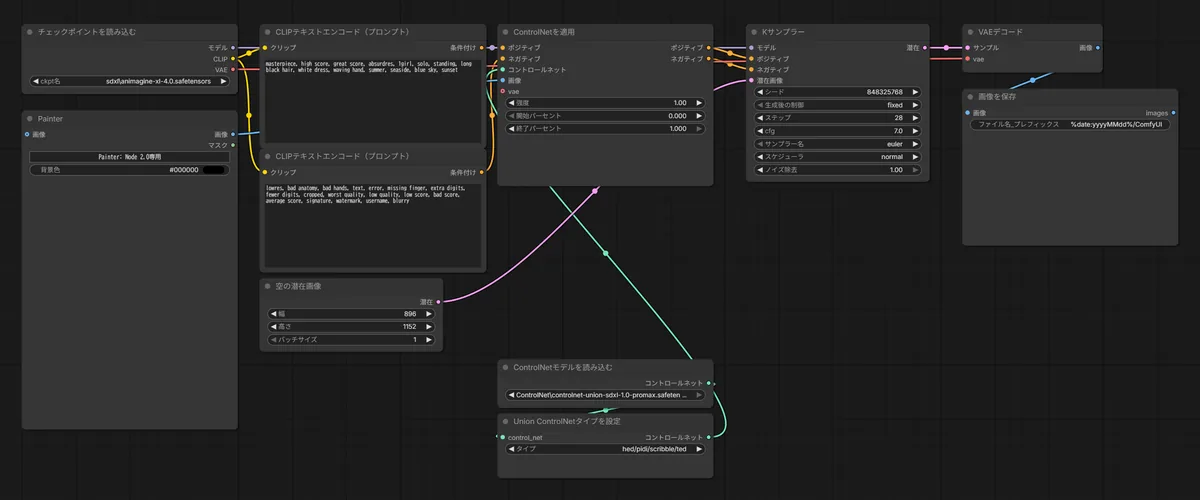The image size is (1200, 500).
Task: Click the ノイズ除去 1.00 slider field
Action: (x=840, y=170)
